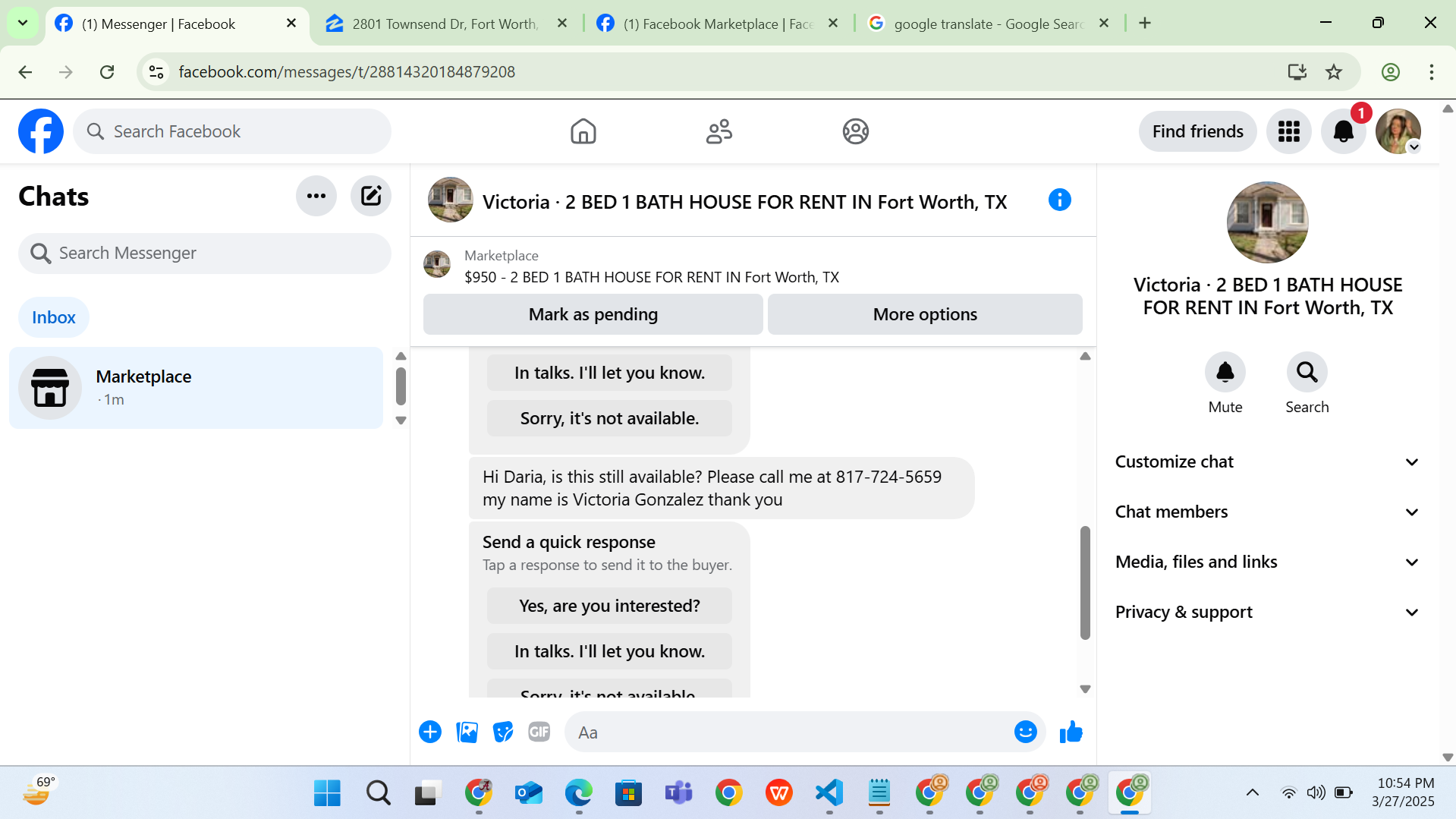Open More options for listing

point(925,314)
